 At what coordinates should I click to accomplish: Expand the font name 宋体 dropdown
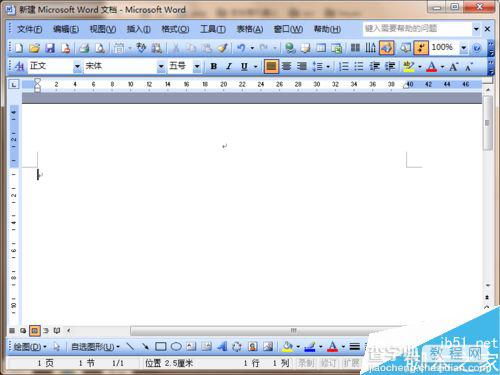[x=161, y=66]
